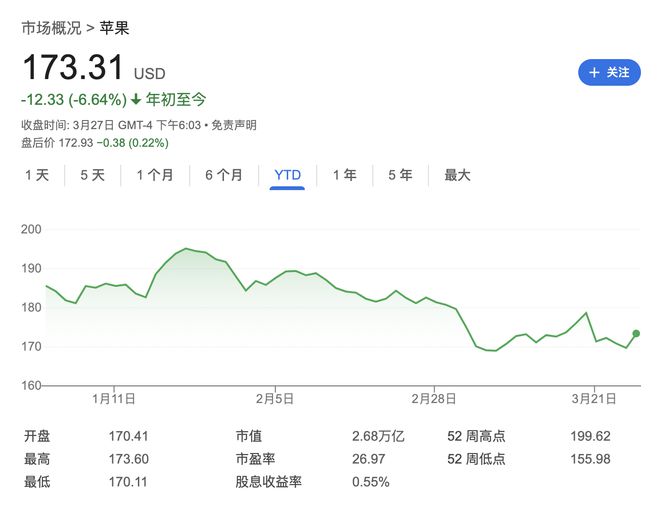Click the 关注 follow button
660x505 pixels.
(x=609, y=72)
